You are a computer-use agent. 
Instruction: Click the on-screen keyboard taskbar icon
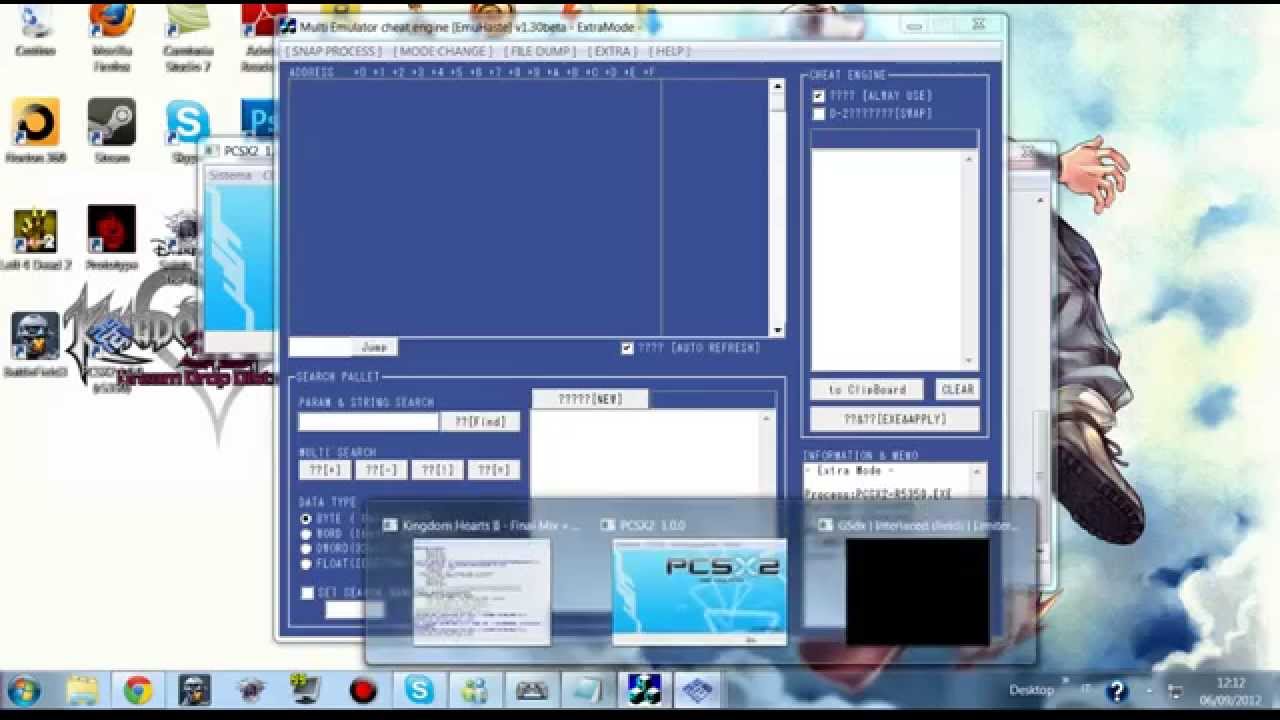tap(531, 691)
